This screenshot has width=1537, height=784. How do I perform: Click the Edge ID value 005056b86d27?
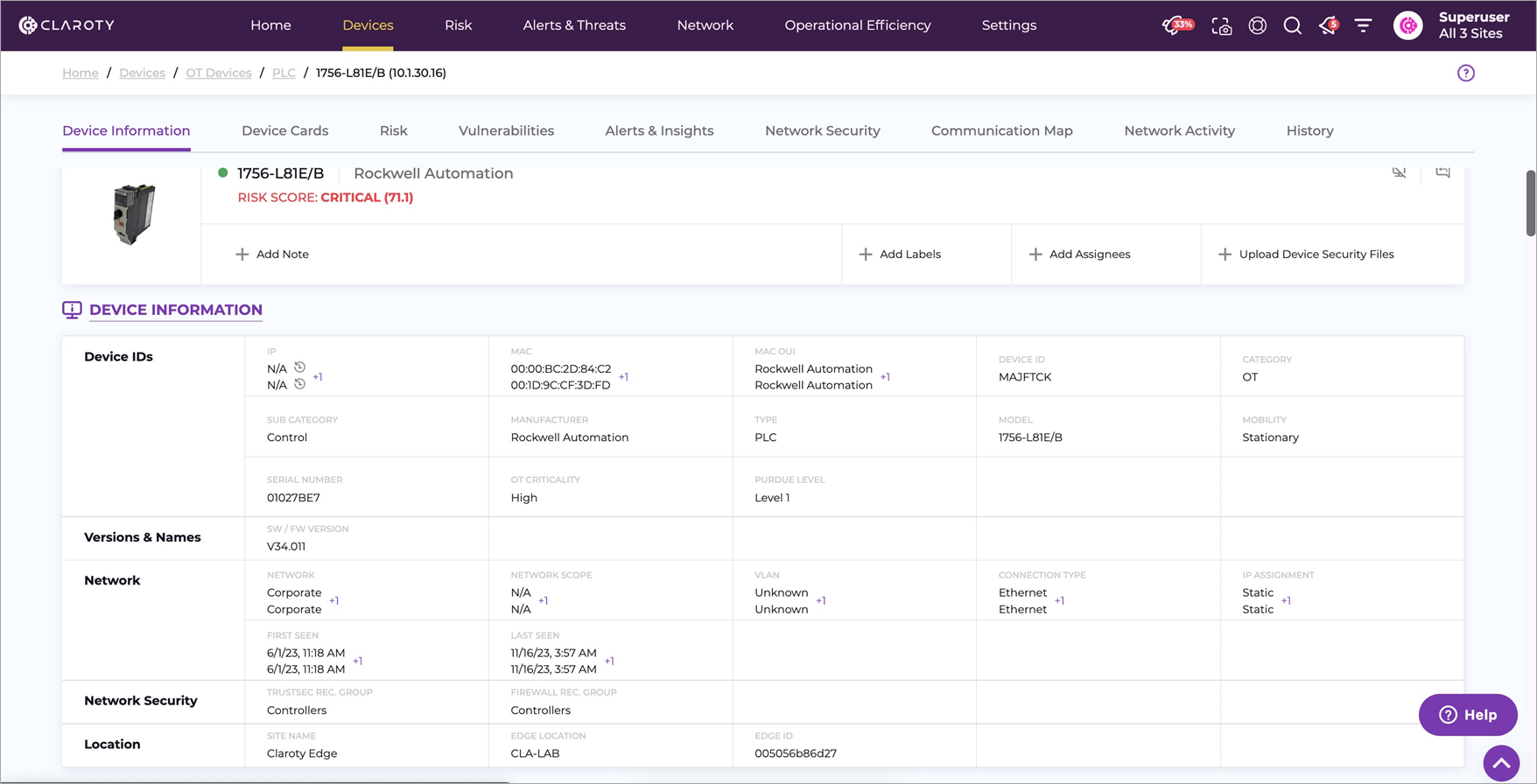coord(796,753)
